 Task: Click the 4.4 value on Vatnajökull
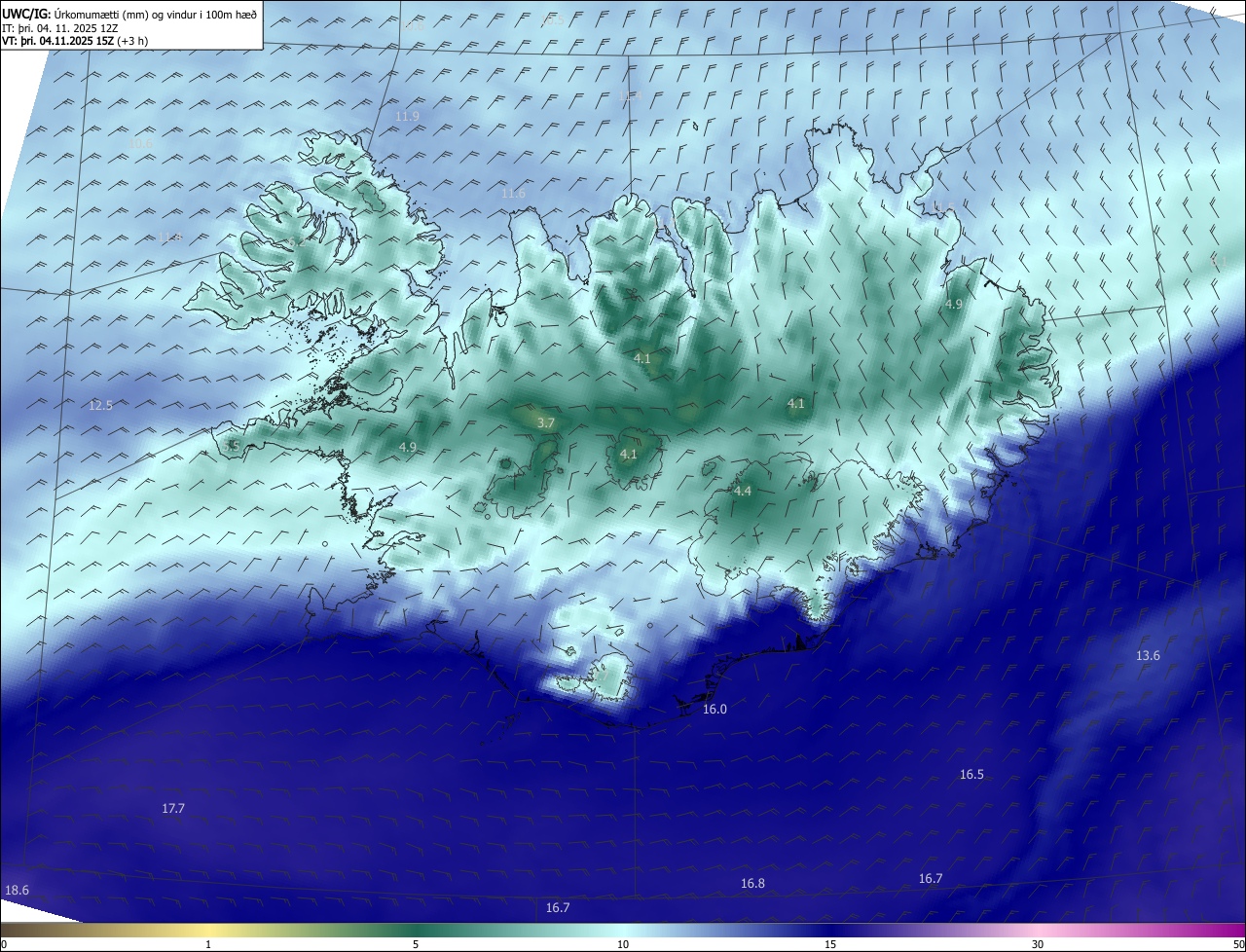(x=742, y=491)
